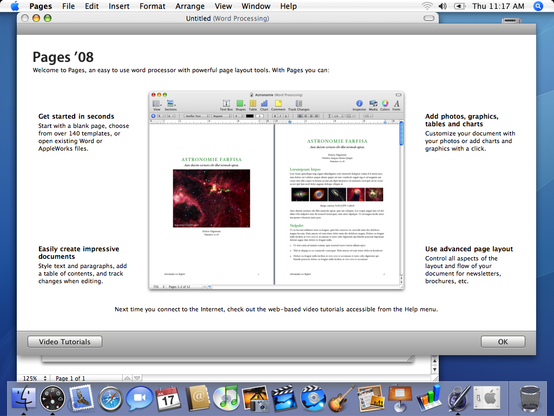Screen dimensions: 554x416
Task: Open the File menu
Action: 68,6
